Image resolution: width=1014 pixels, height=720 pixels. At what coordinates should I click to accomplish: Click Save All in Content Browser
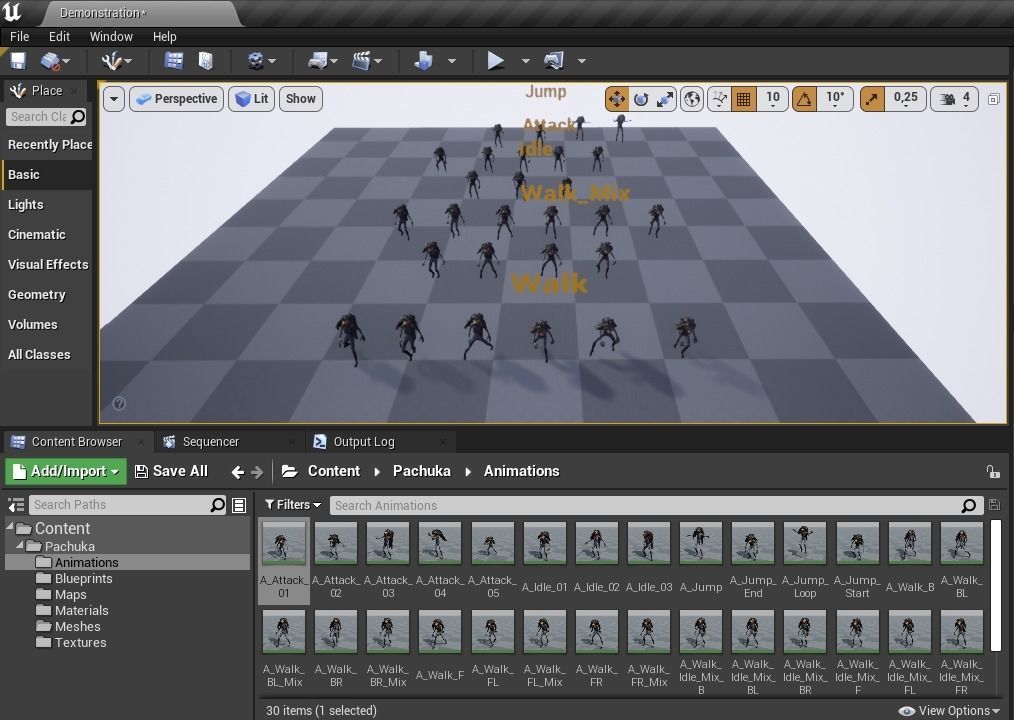coord(171,472)
